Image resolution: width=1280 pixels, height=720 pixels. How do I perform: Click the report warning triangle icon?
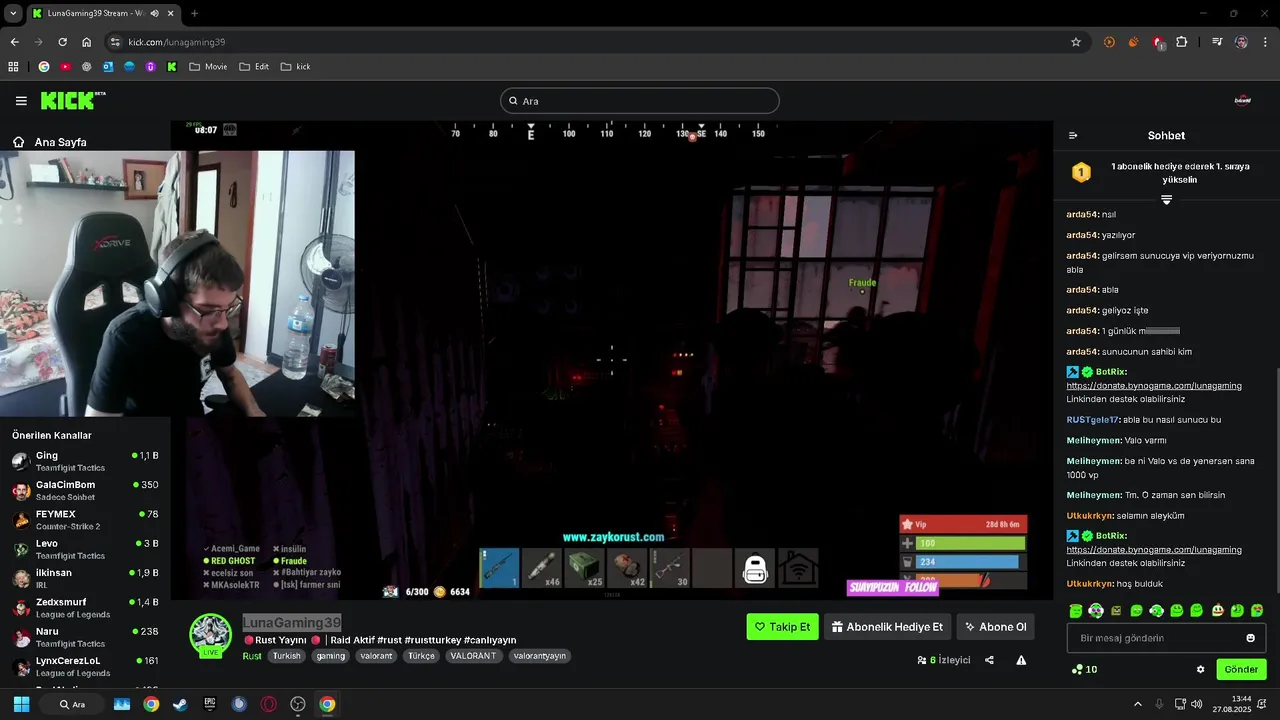coord(1021,660)
